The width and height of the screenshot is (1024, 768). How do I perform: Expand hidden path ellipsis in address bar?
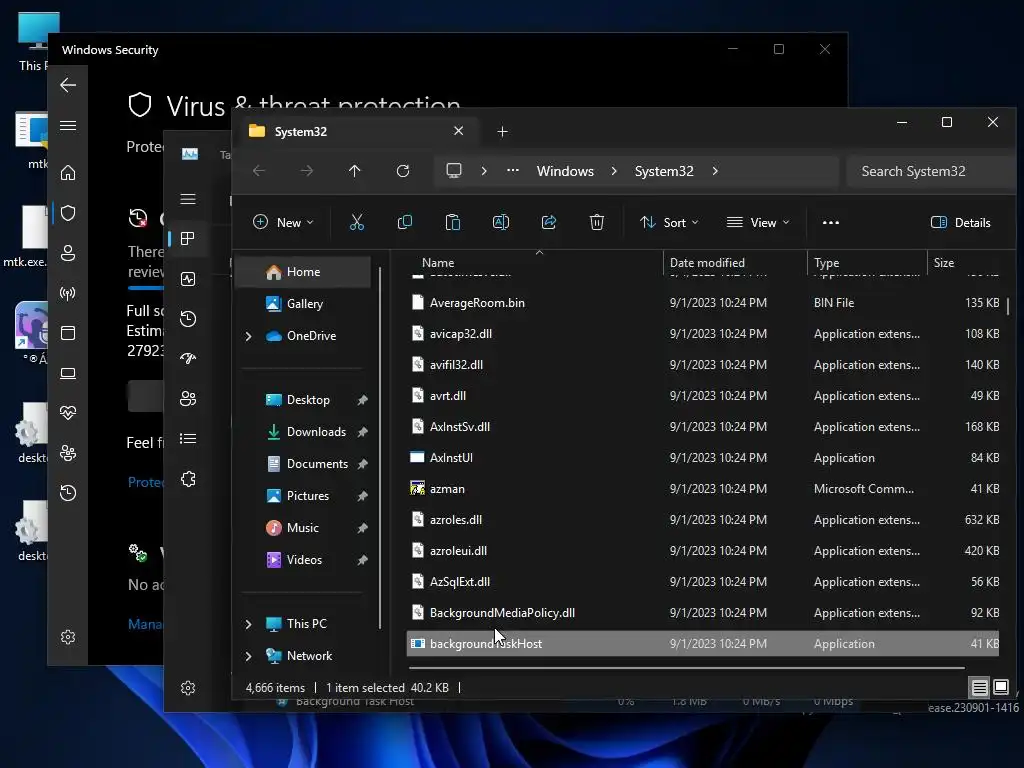[x=513, y=171]
